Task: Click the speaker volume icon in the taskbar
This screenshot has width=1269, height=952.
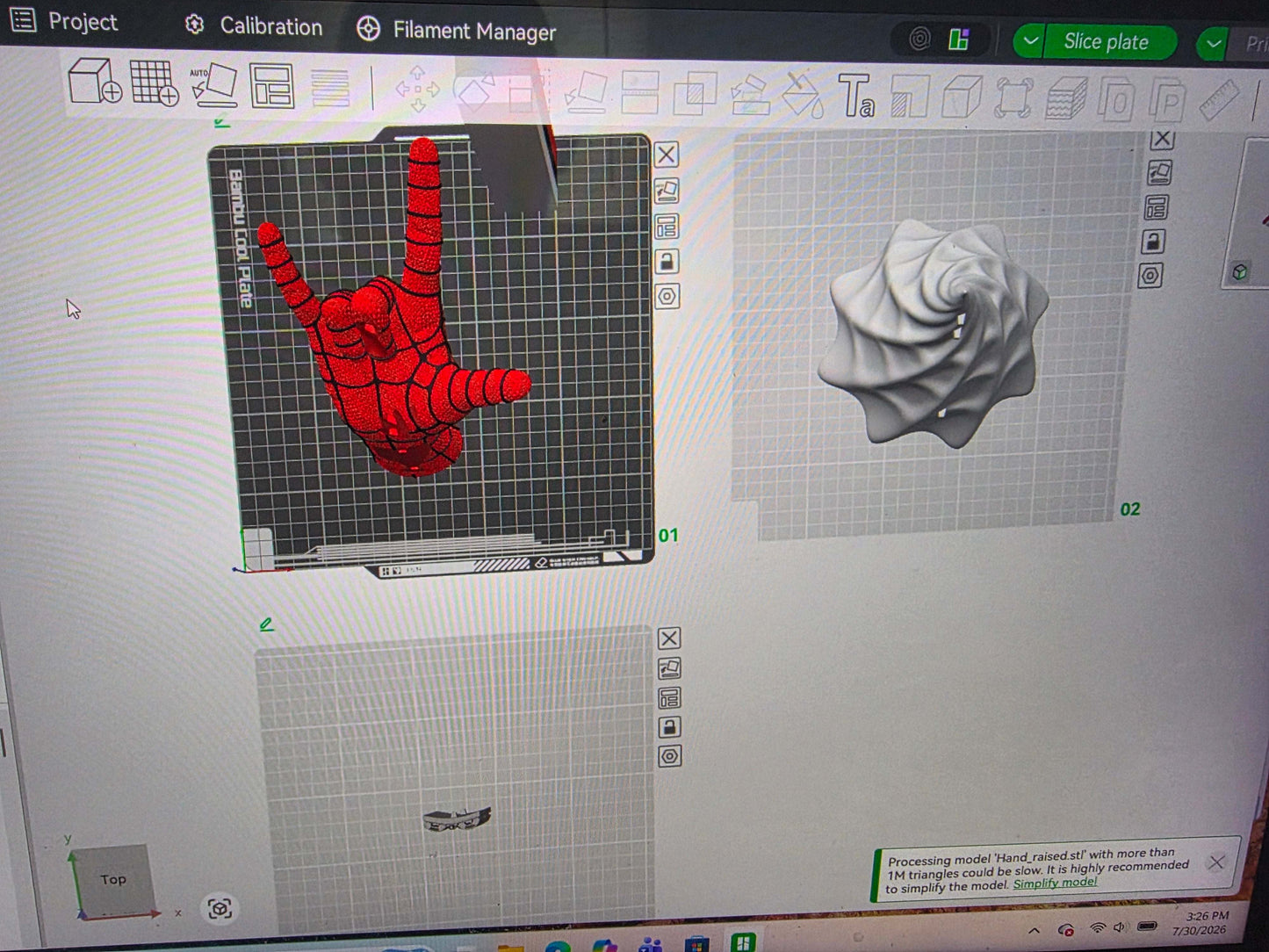Action: coord(1120,927)
